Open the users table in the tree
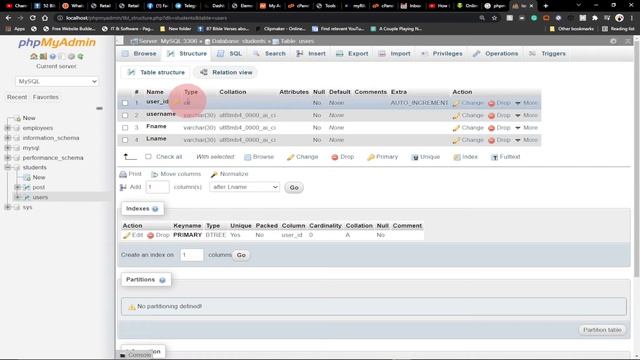This screenshot has width=640, height=360. click(40, 197)
